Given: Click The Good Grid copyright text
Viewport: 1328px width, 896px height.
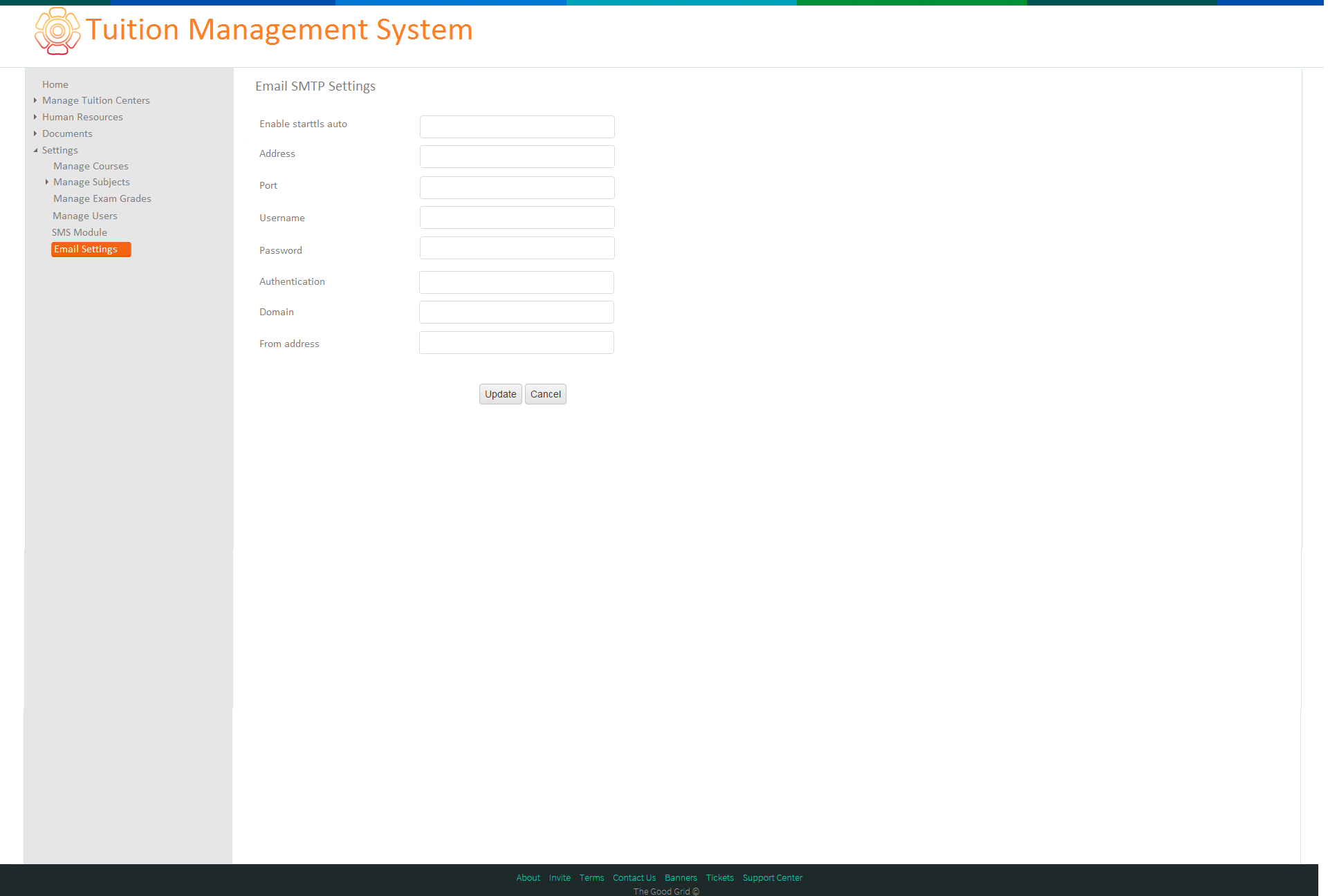Looking at the screenshot, I should [666, 891].
